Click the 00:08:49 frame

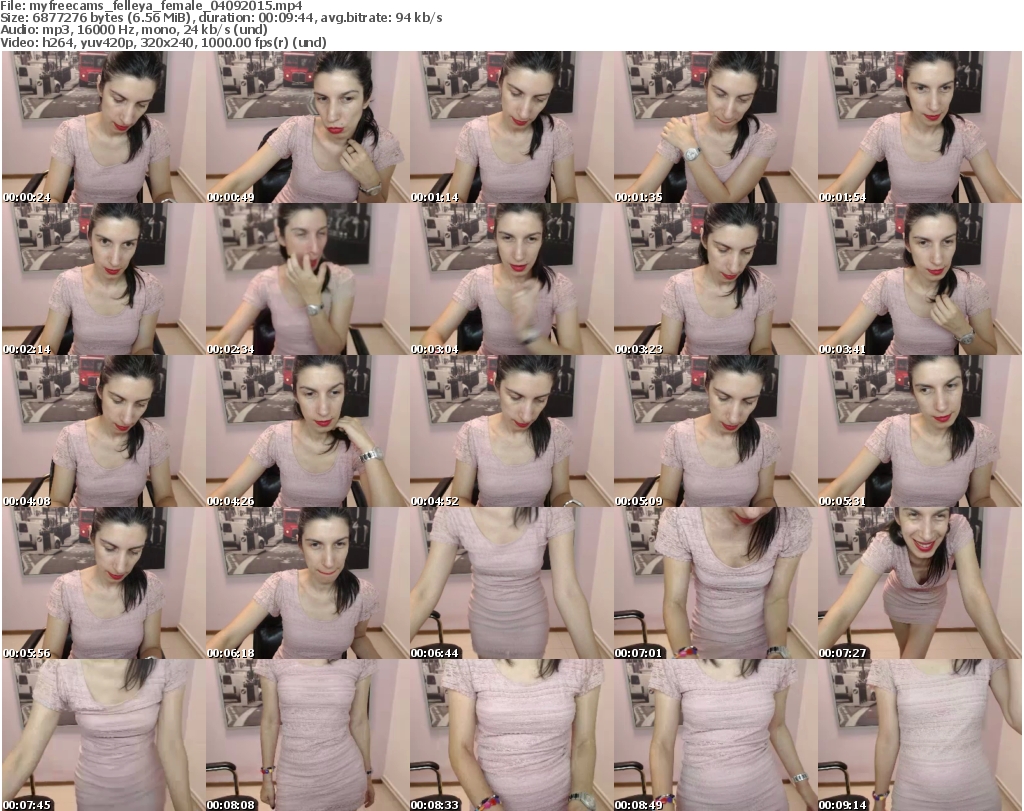[x=715, y=735]
